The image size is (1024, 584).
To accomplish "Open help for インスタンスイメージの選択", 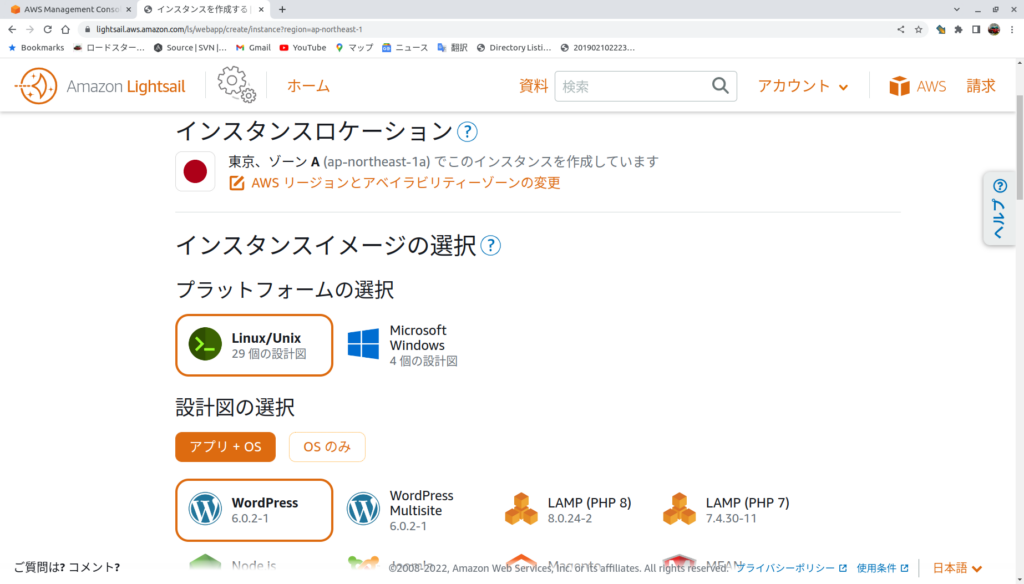I will [490, 246].
